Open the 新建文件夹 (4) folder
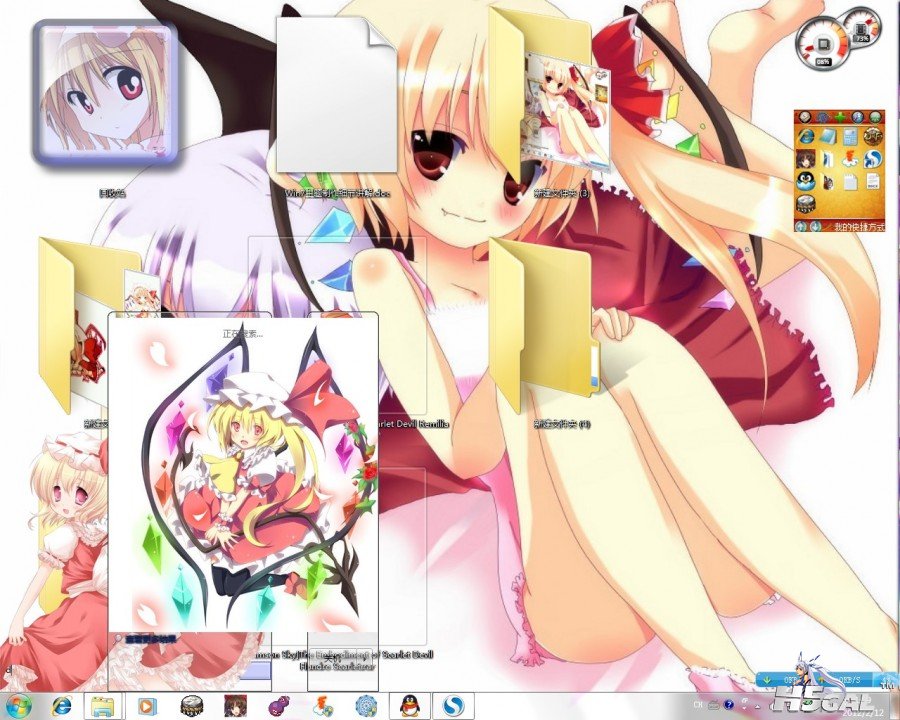The height and width of the screenshot is (720, 900). [545, 325]
